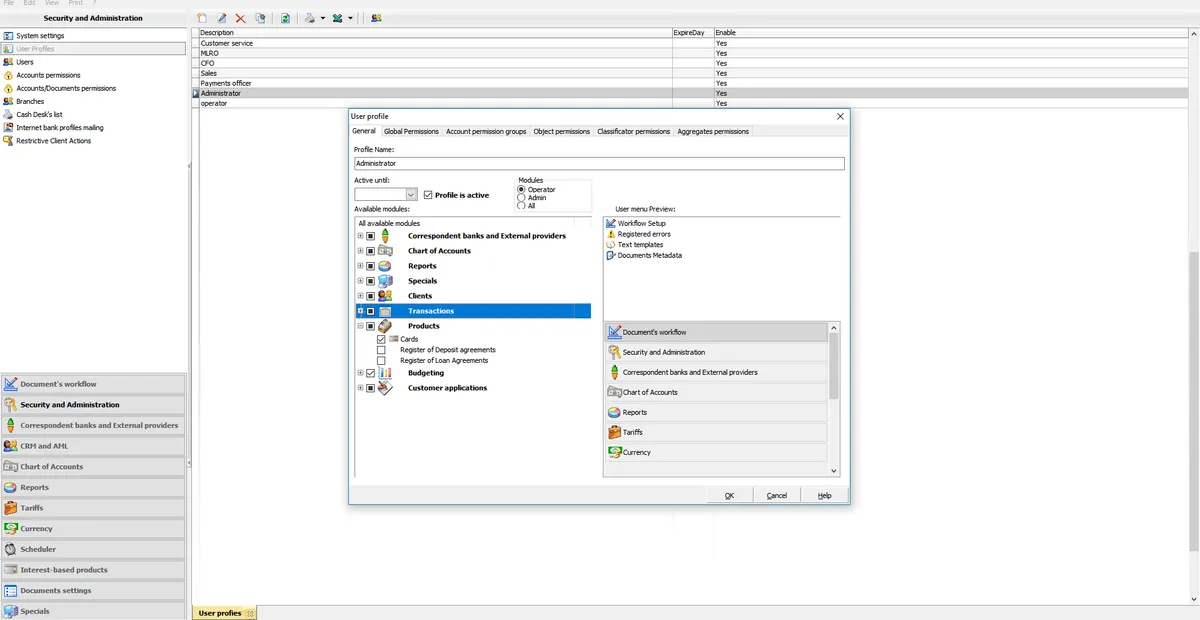Open the Active until date dropdown
Screen dimensions: 1200x620
click(x=411, y=195)
